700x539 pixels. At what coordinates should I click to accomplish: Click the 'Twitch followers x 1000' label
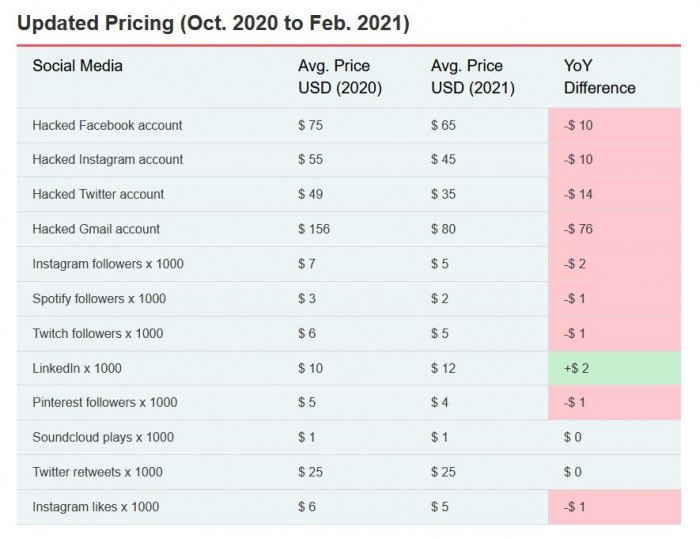click(x=97, y=333)
